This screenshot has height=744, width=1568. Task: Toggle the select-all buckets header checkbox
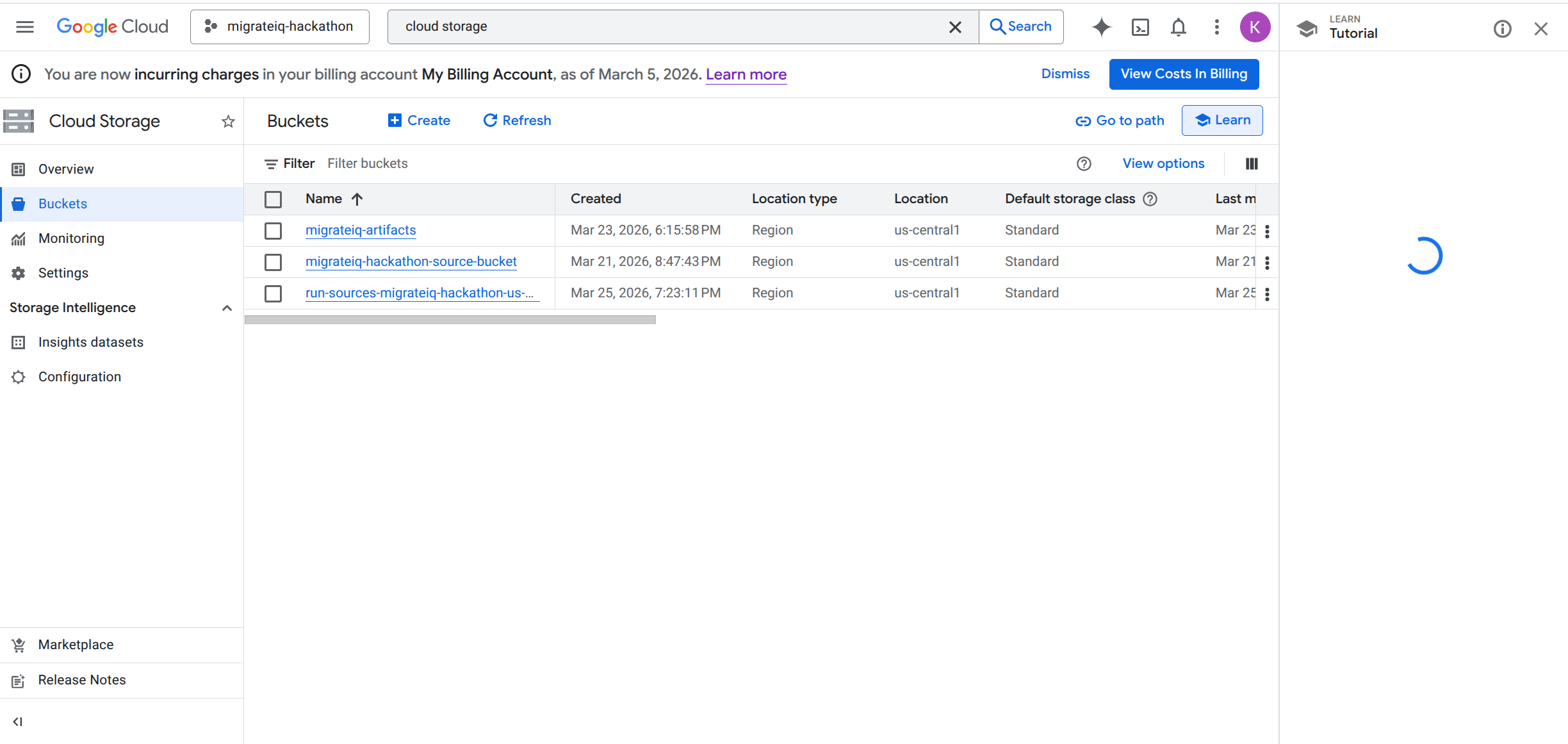coord(273,199)
